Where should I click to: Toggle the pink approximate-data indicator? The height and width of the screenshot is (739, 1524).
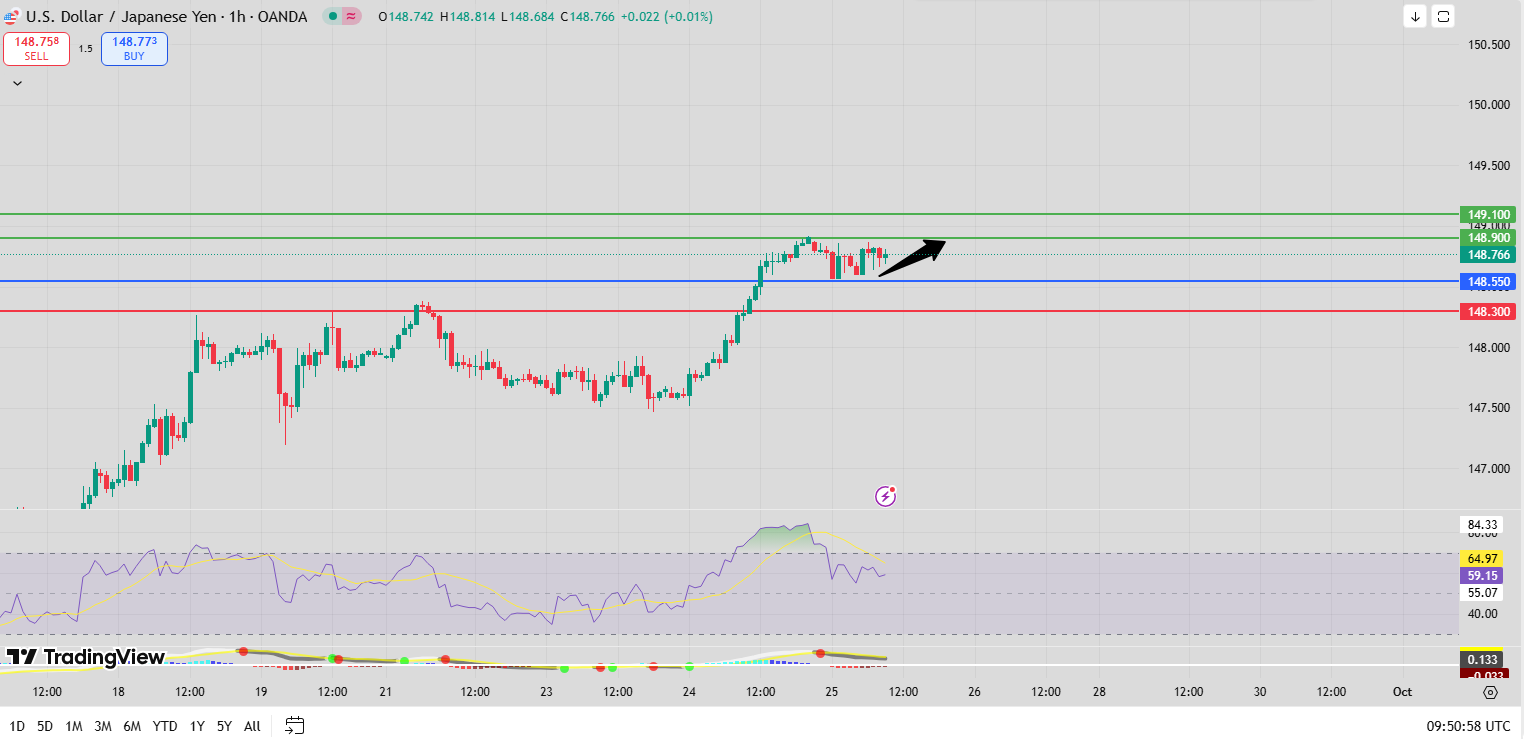pyautogui.click(x=352, y=17)
